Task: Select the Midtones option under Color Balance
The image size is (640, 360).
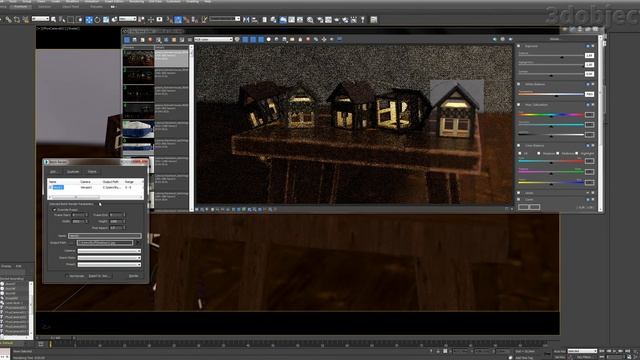Action: (x=558, y=153)
